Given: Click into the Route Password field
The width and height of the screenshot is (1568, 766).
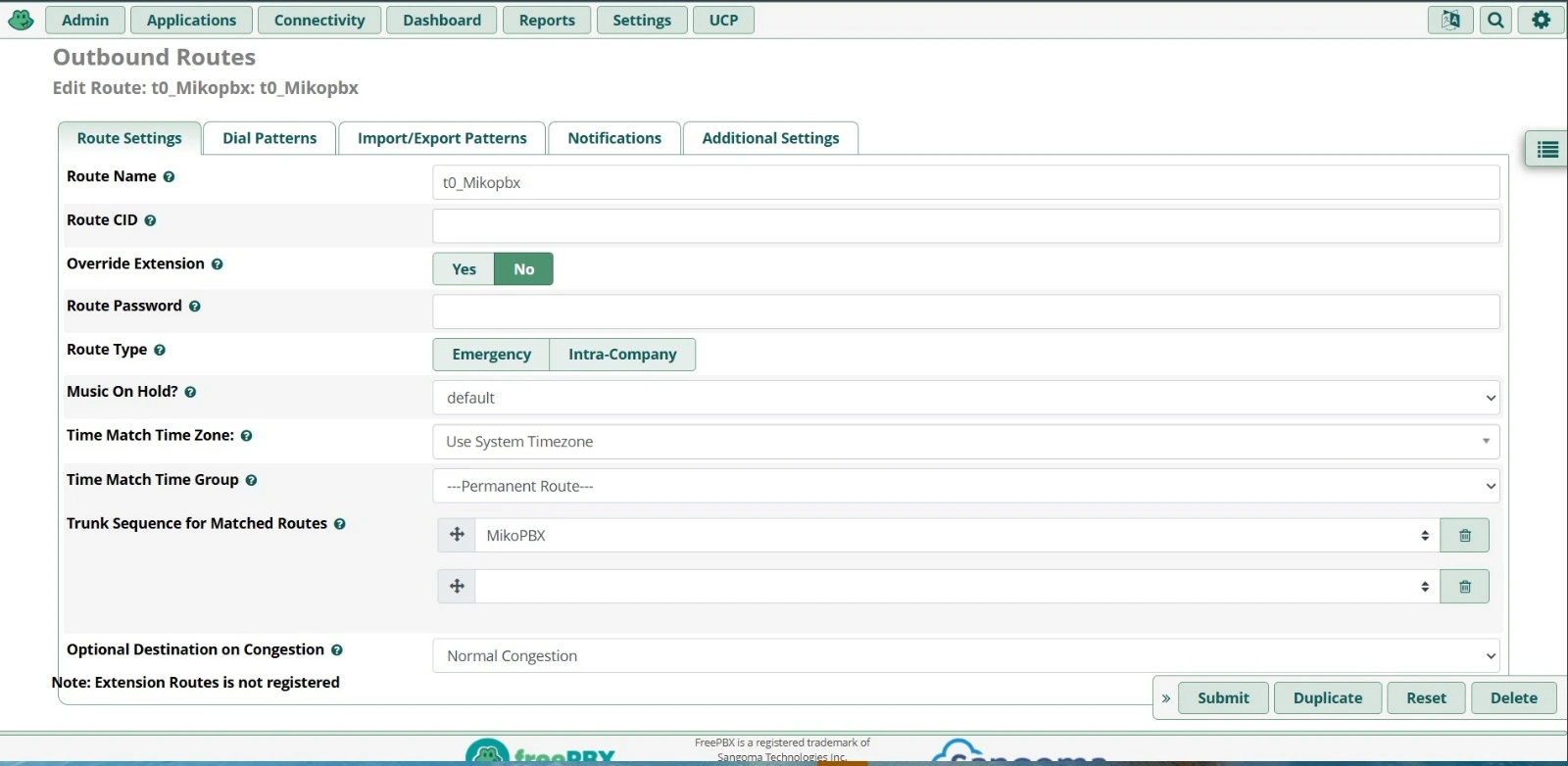Looking at the screenshot, I should [966, 311].
